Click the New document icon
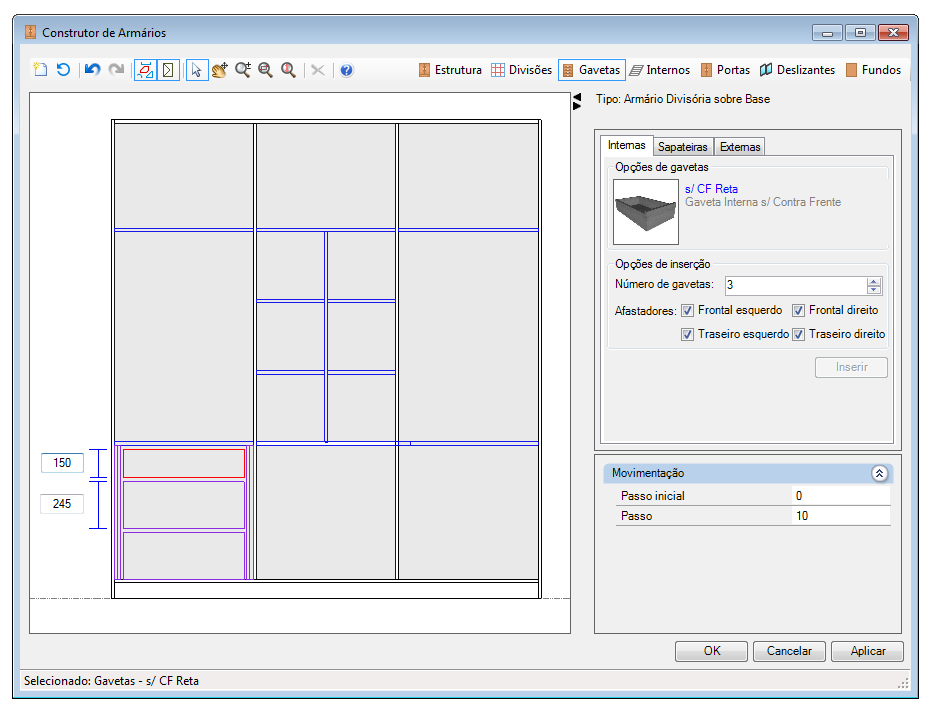The height and width of the screenshot is (706, 948). (41, 70)
